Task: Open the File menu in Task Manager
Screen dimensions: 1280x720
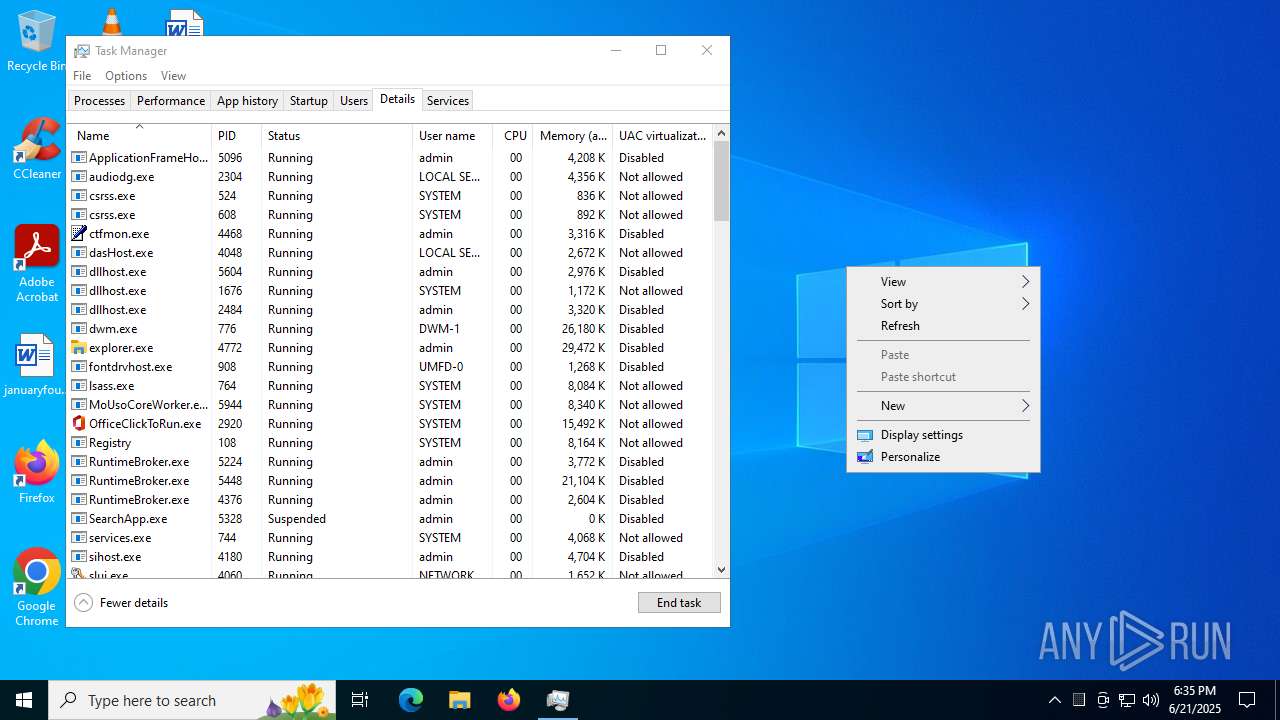Action: 82,76
